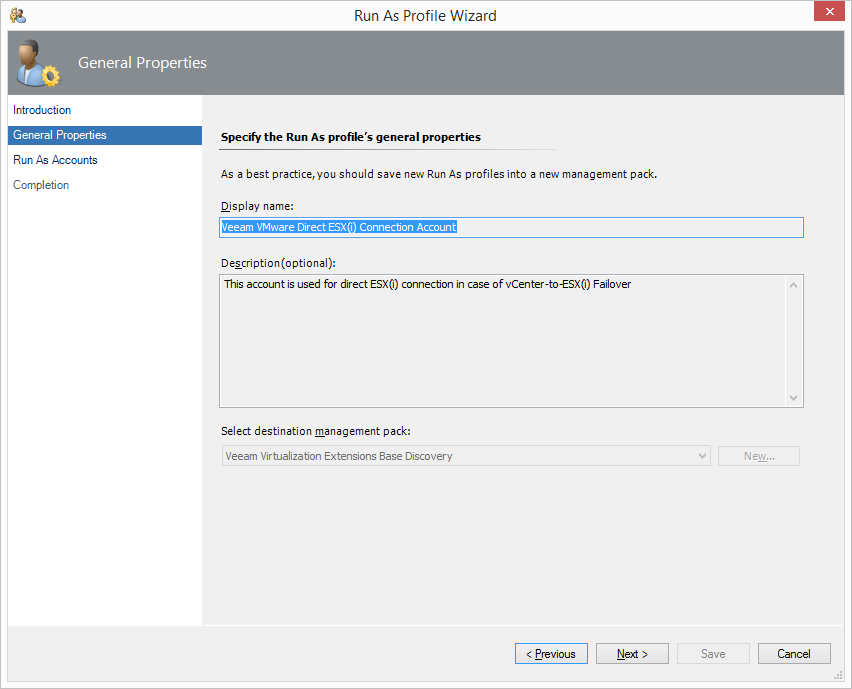Go back with the Previous button

pyautogui.click(x=551, y=654)
